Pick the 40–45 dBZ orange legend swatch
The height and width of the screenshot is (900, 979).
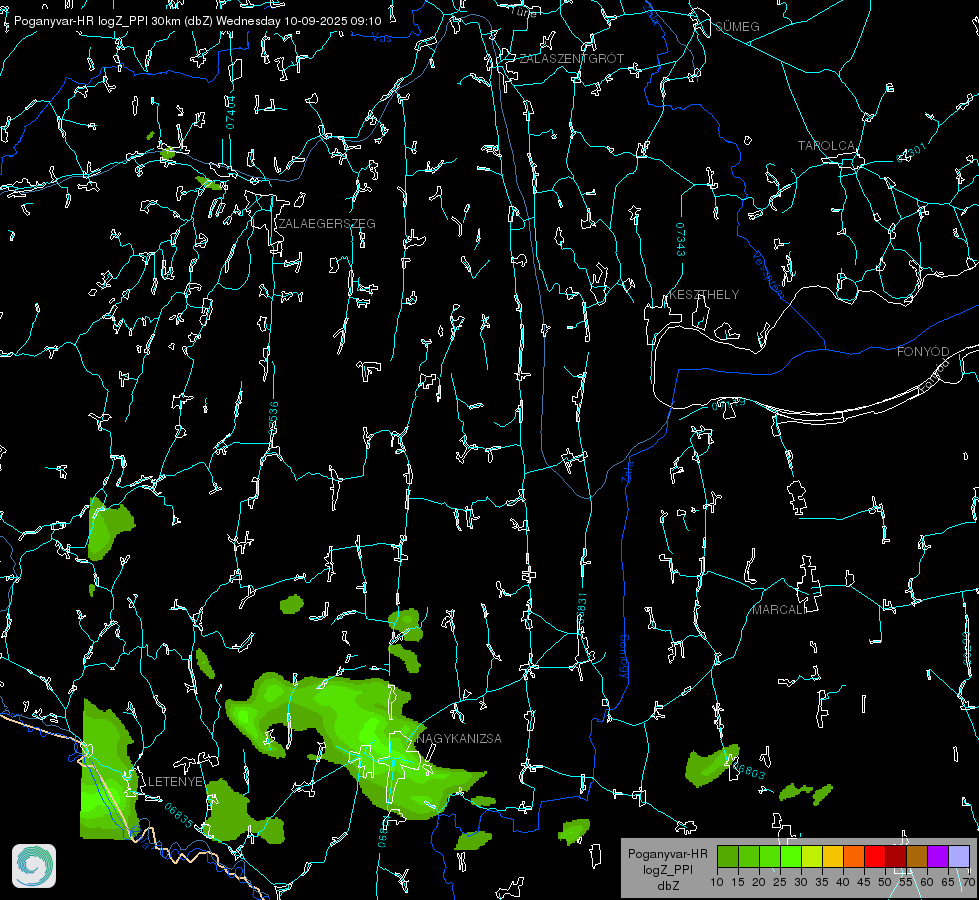click(x=854, y=856)
